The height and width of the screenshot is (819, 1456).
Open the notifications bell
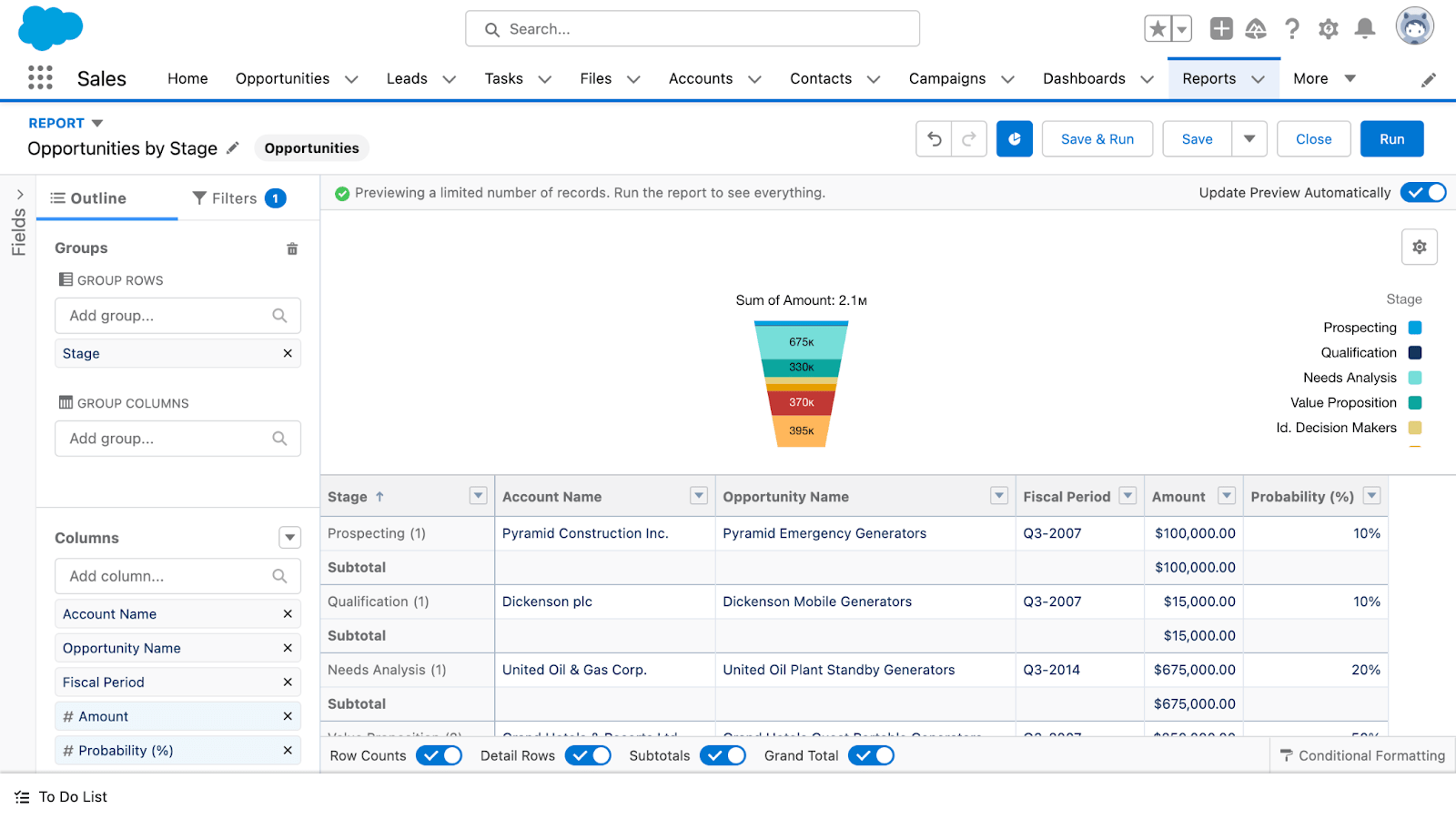point(1365,29)
